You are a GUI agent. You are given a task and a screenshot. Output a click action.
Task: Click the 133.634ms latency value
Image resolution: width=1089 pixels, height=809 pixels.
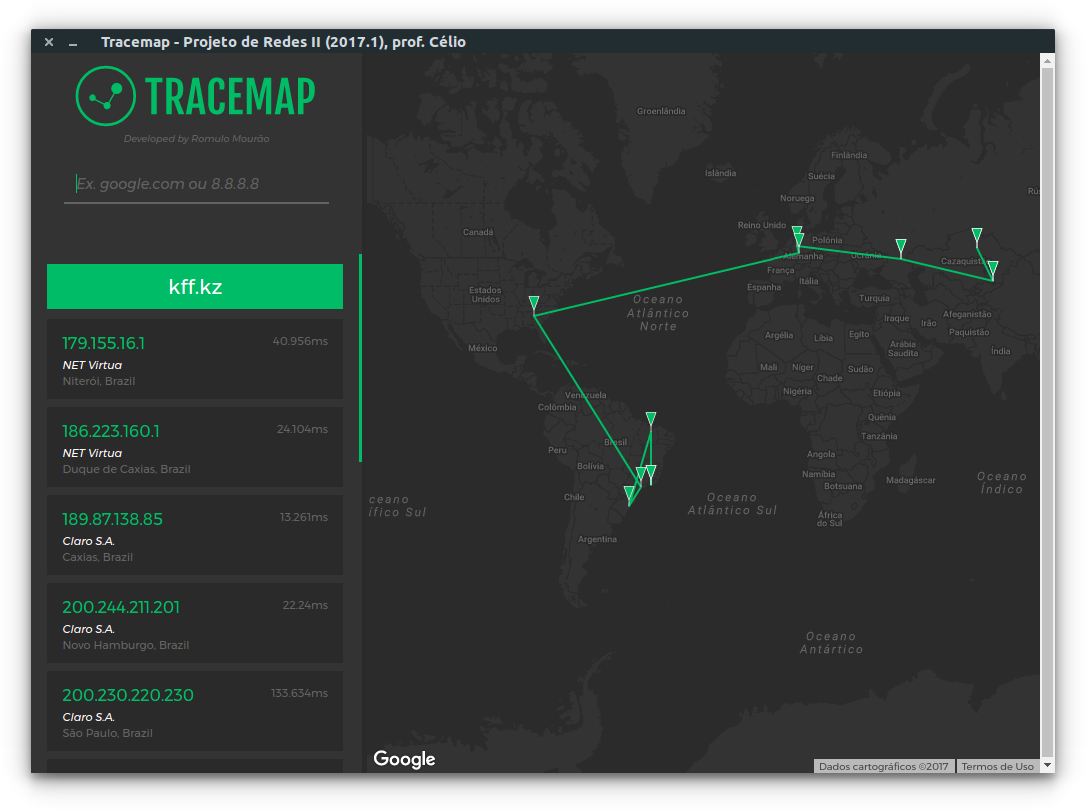pyautogui.click(x=299, y=693)
